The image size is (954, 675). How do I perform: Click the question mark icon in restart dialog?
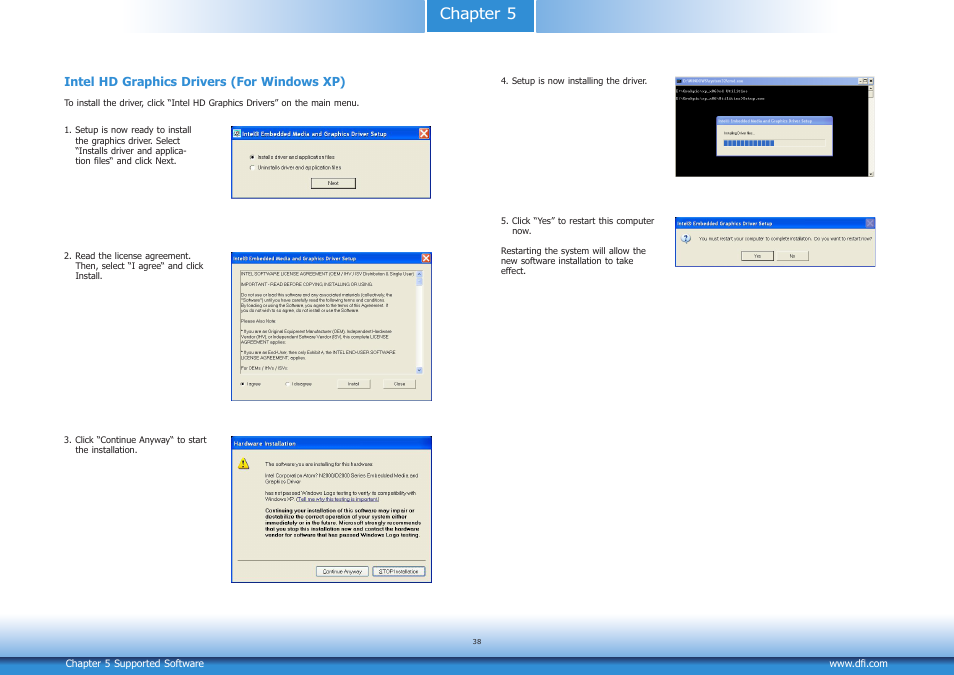tap(686, 239)
